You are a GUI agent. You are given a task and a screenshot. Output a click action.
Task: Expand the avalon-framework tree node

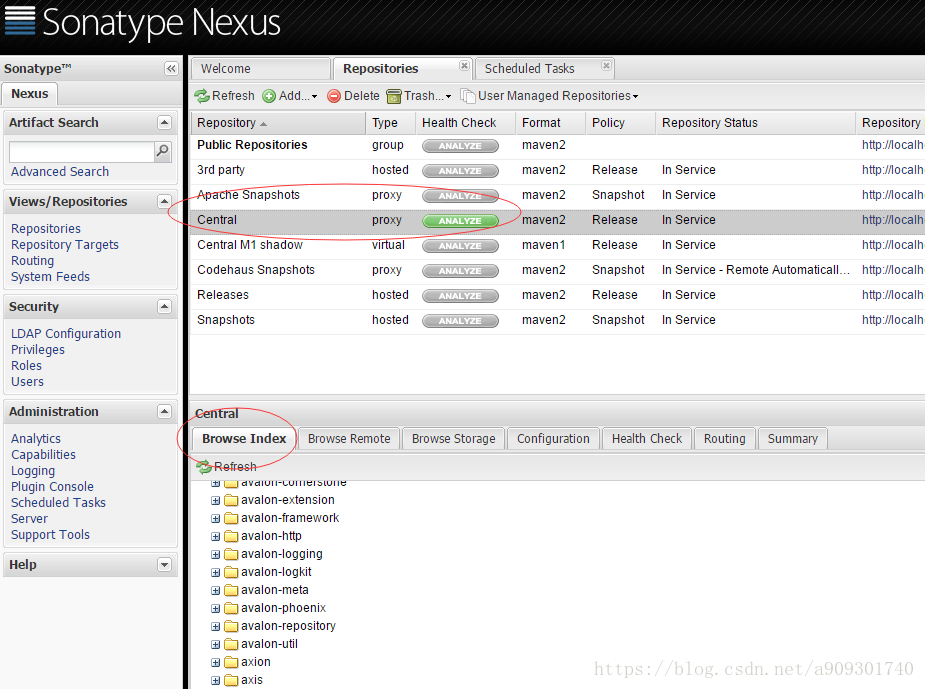[215, 519]
